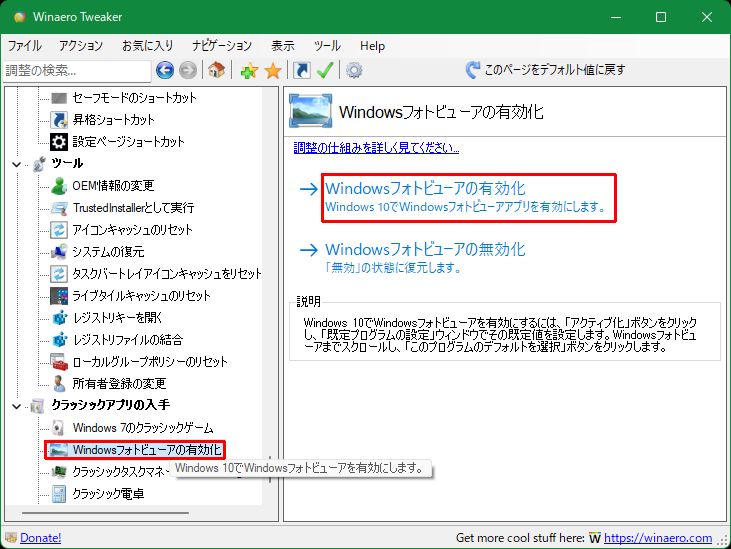
Task: Open the 表示 menu
Action: pos(283,46)
